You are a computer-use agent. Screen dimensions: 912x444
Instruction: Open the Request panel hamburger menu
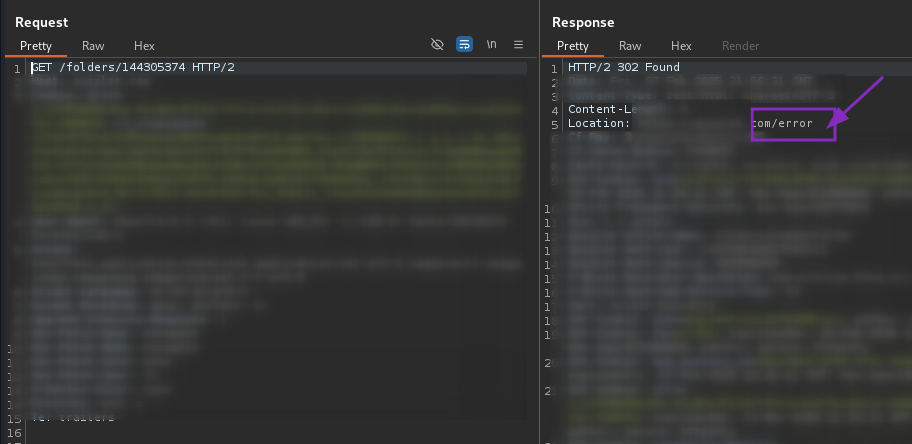point(518,45)
